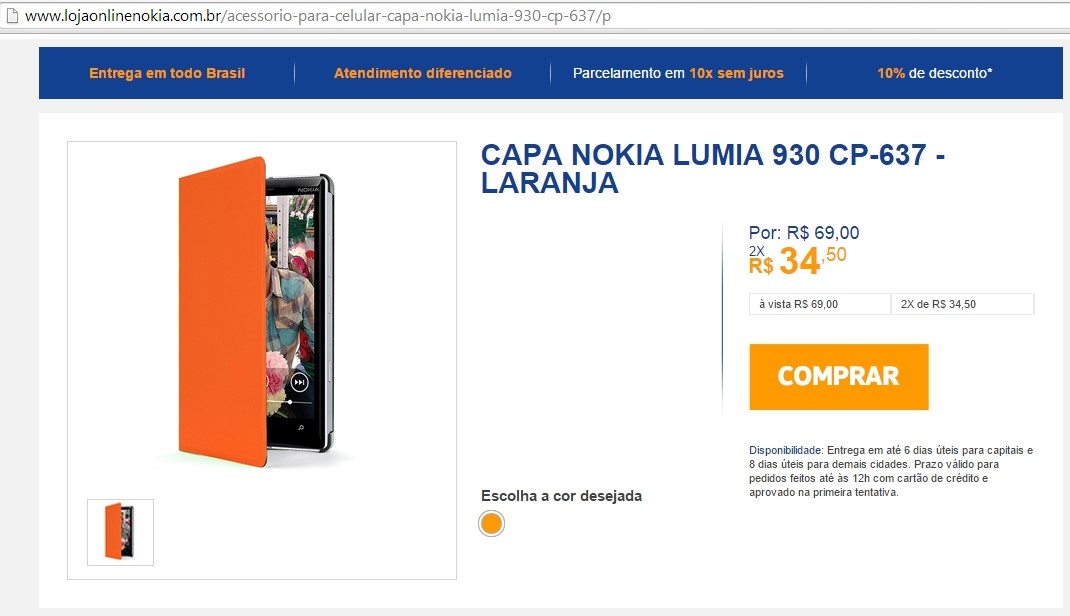1070x616 pixels.
Task: Click the page icon in the address bar
Action: tap(11, 16)
